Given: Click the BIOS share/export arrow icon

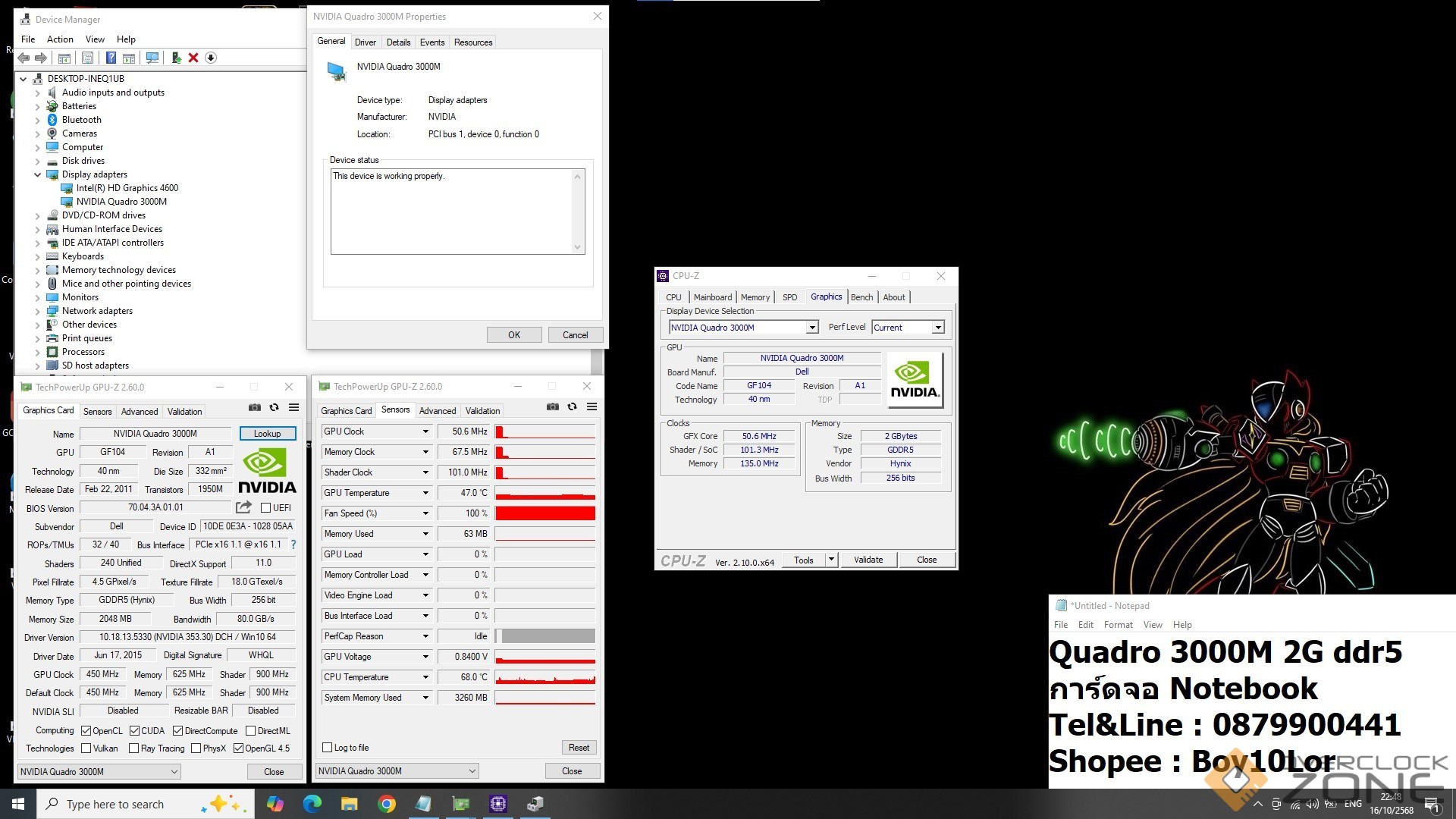Looking at the screenshot, I should tap(243, 507).
